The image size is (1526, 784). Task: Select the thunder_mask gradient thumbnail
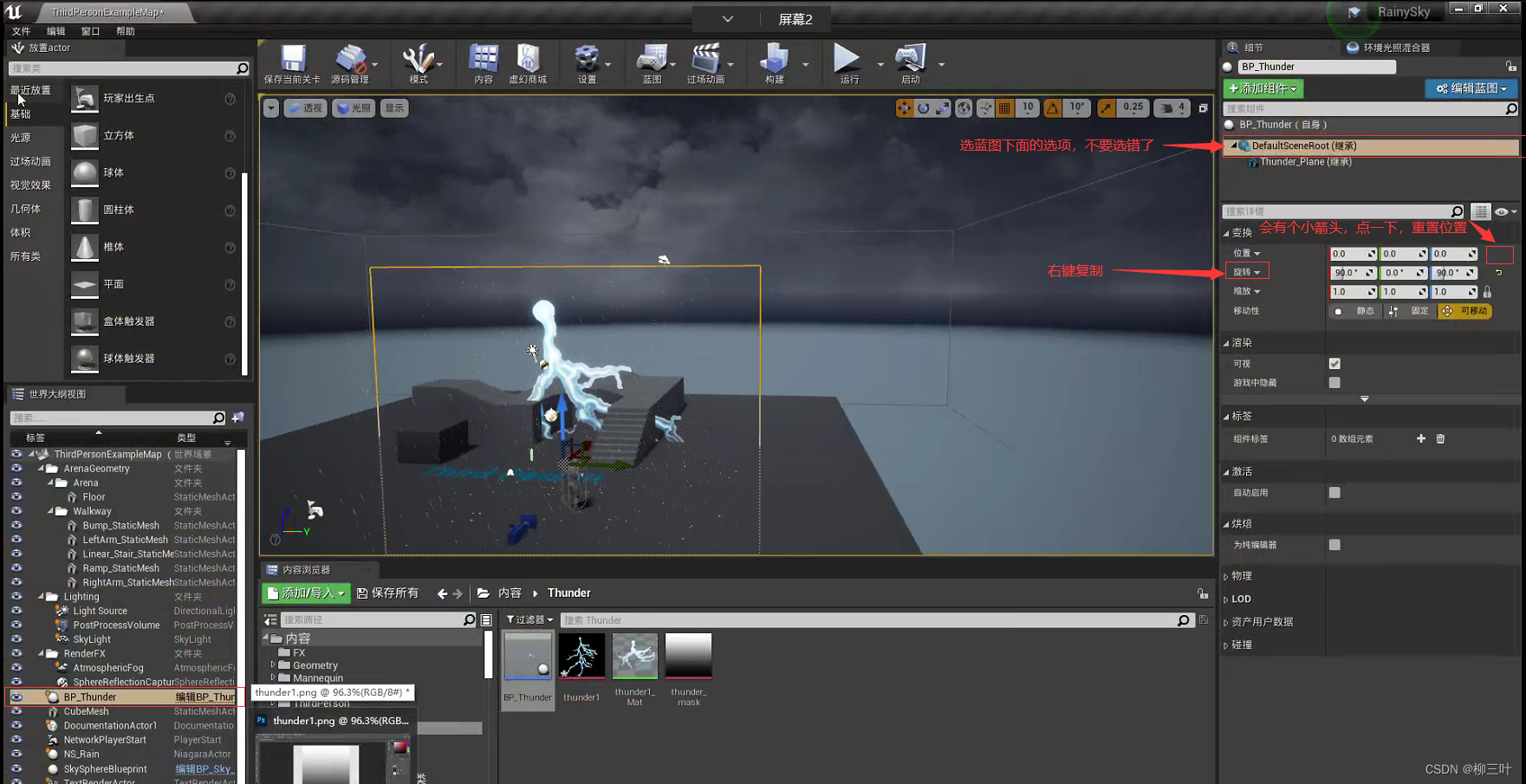[x=689, y=657]
